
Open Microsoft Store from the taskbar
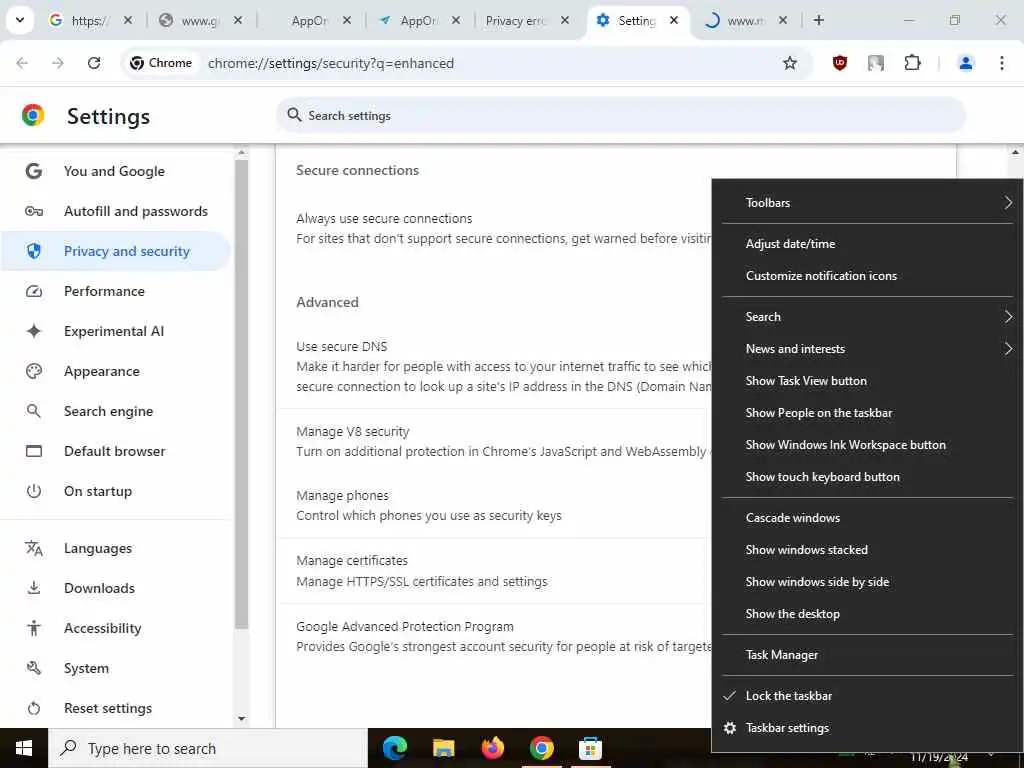590,748
